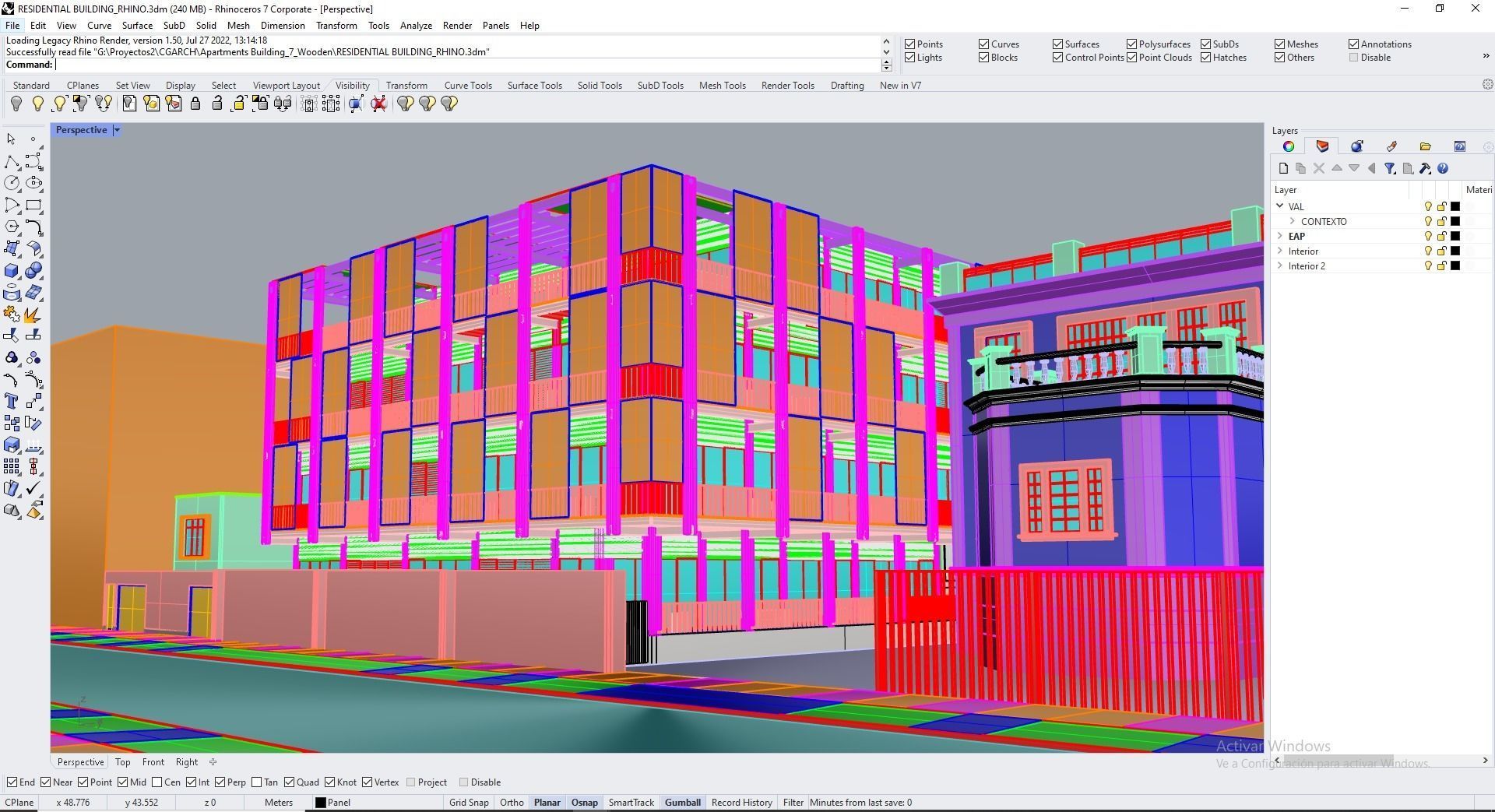This screenshot has width=1495, height=812.
Task: Toggle the End osnap checkbox
Action: 12,782
